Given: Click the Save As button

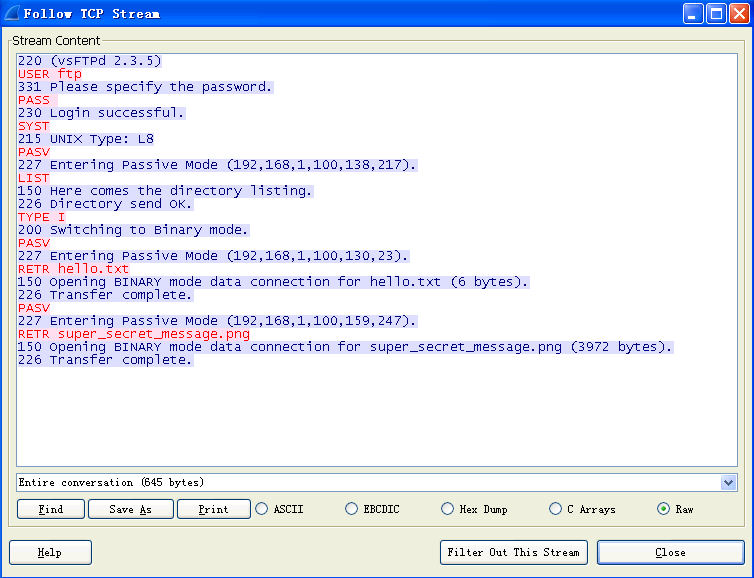Looking at the screenshot, I should tap(130, 509).
